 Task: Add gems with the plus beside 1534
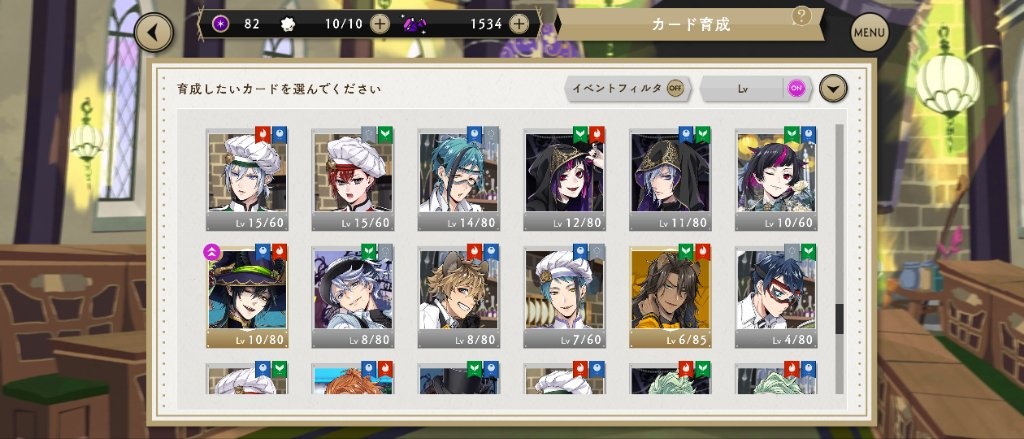pos(519,24)
